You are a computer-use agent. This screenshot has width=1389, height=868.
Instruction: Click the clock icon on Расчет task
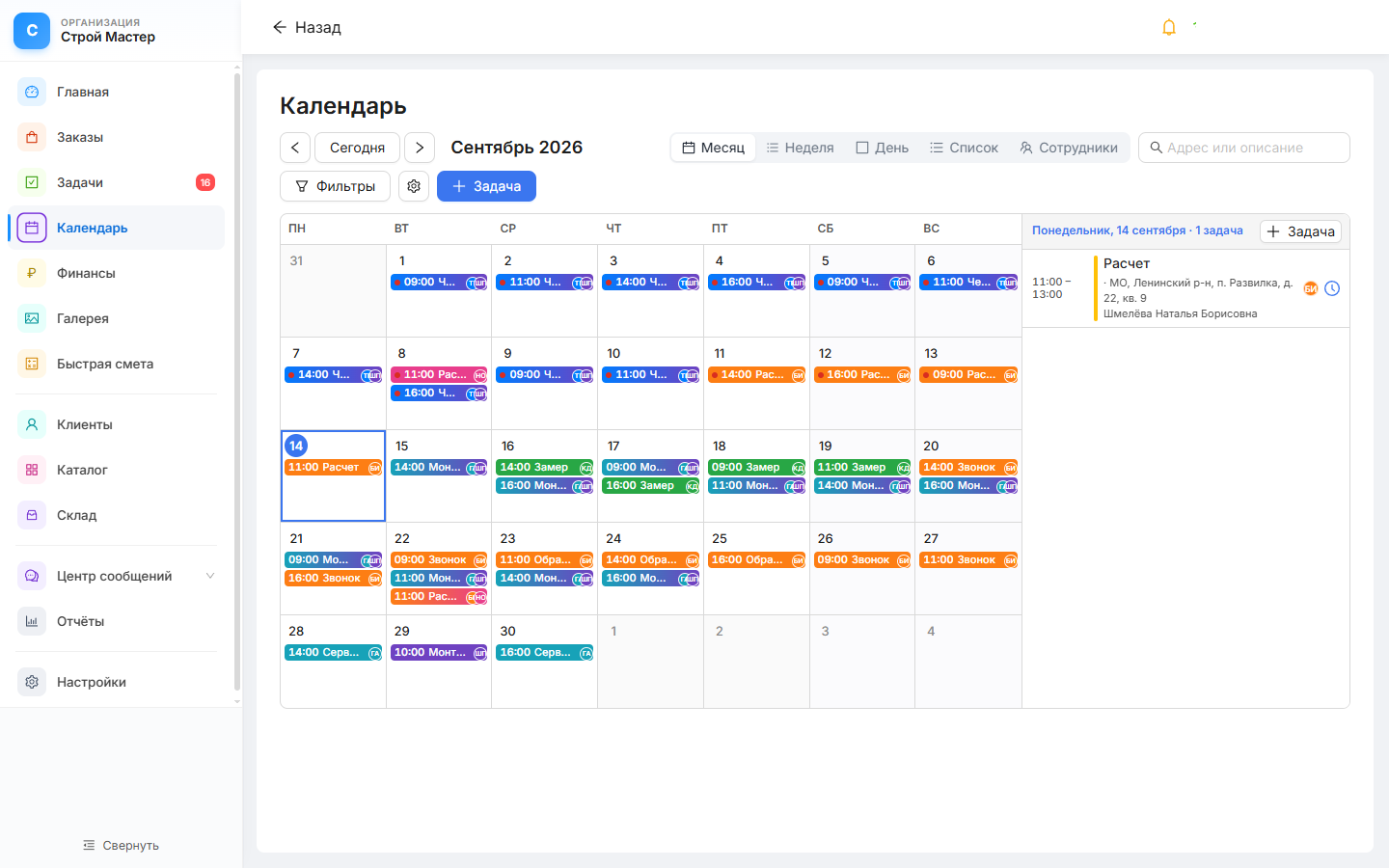pyautogui.click(x=1332, y=288)
